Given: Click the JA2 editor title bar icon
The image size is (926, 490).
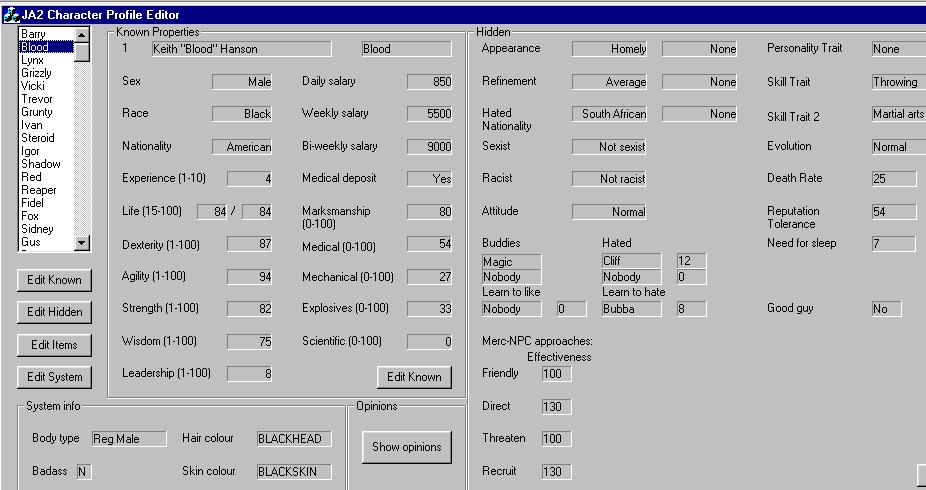Looking at the screenshot, I should tap(11, 14).
